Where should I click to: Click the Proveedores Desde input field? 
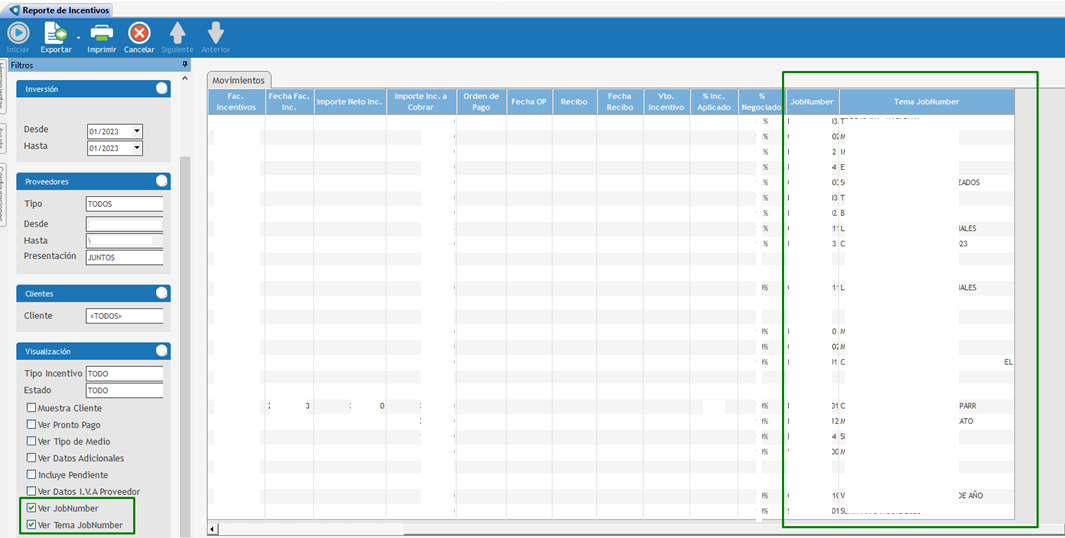click(x=124, y=223)
